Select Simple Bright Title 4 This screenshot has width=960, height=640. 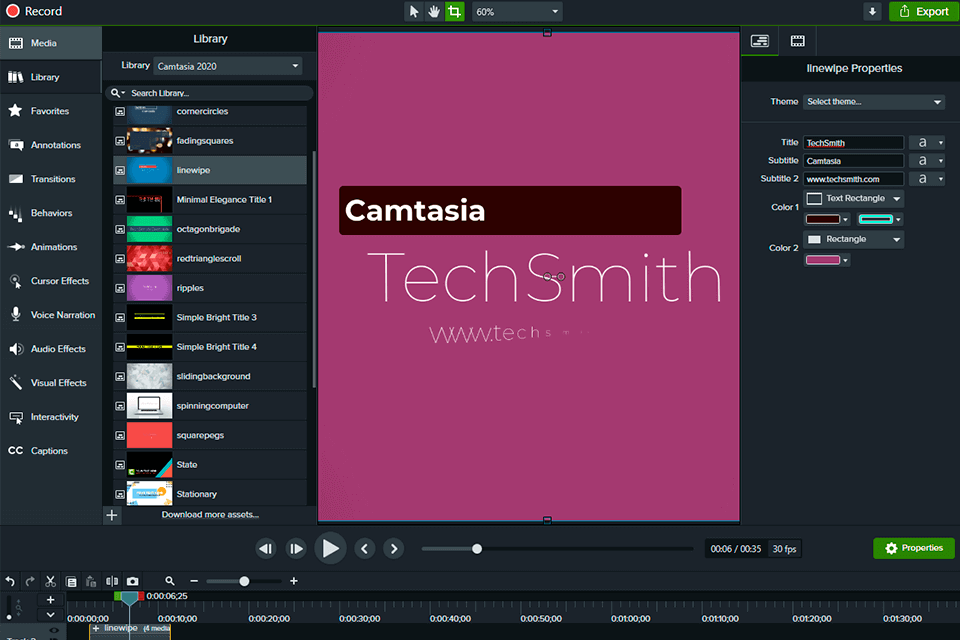click(210, 347)
